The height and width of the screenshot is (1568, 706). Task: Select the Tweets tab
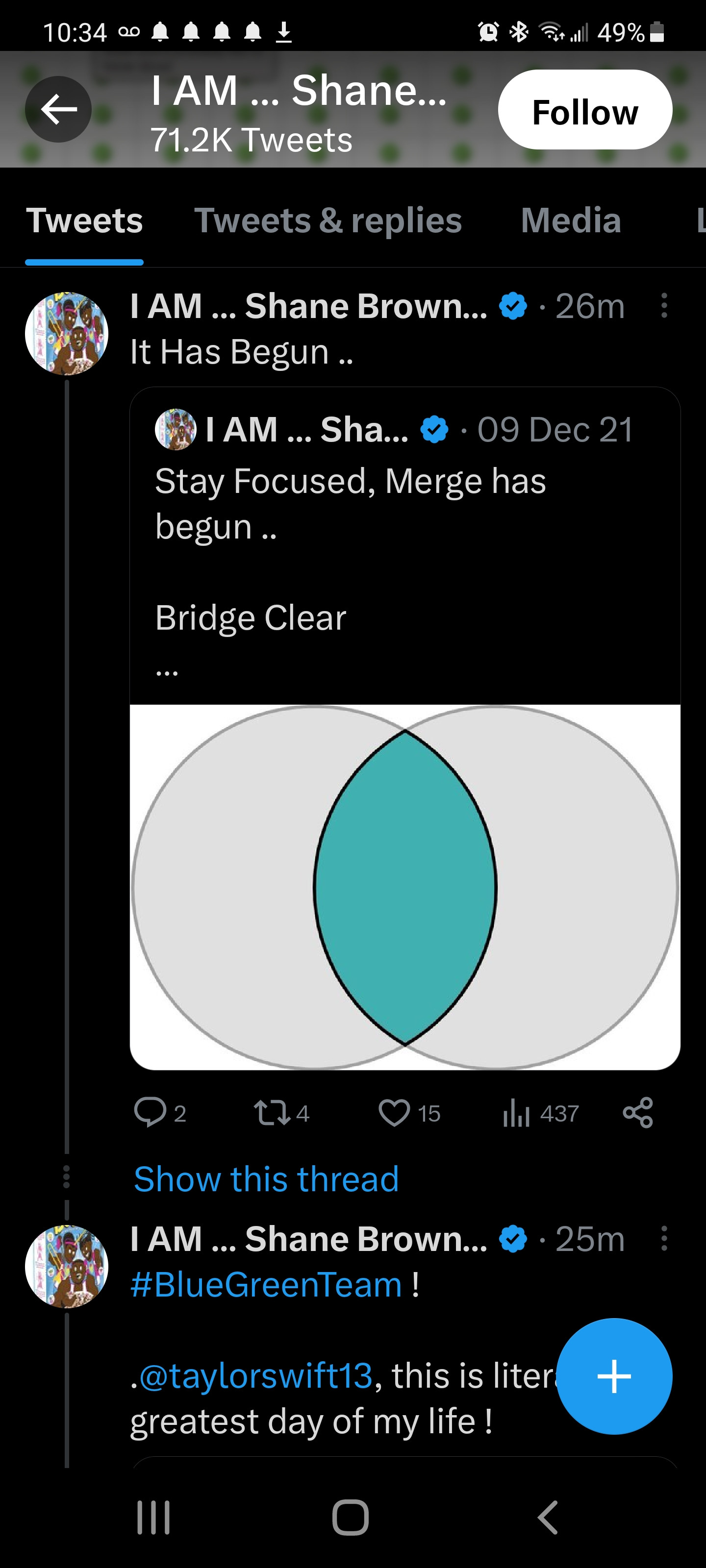click(84, 220)
